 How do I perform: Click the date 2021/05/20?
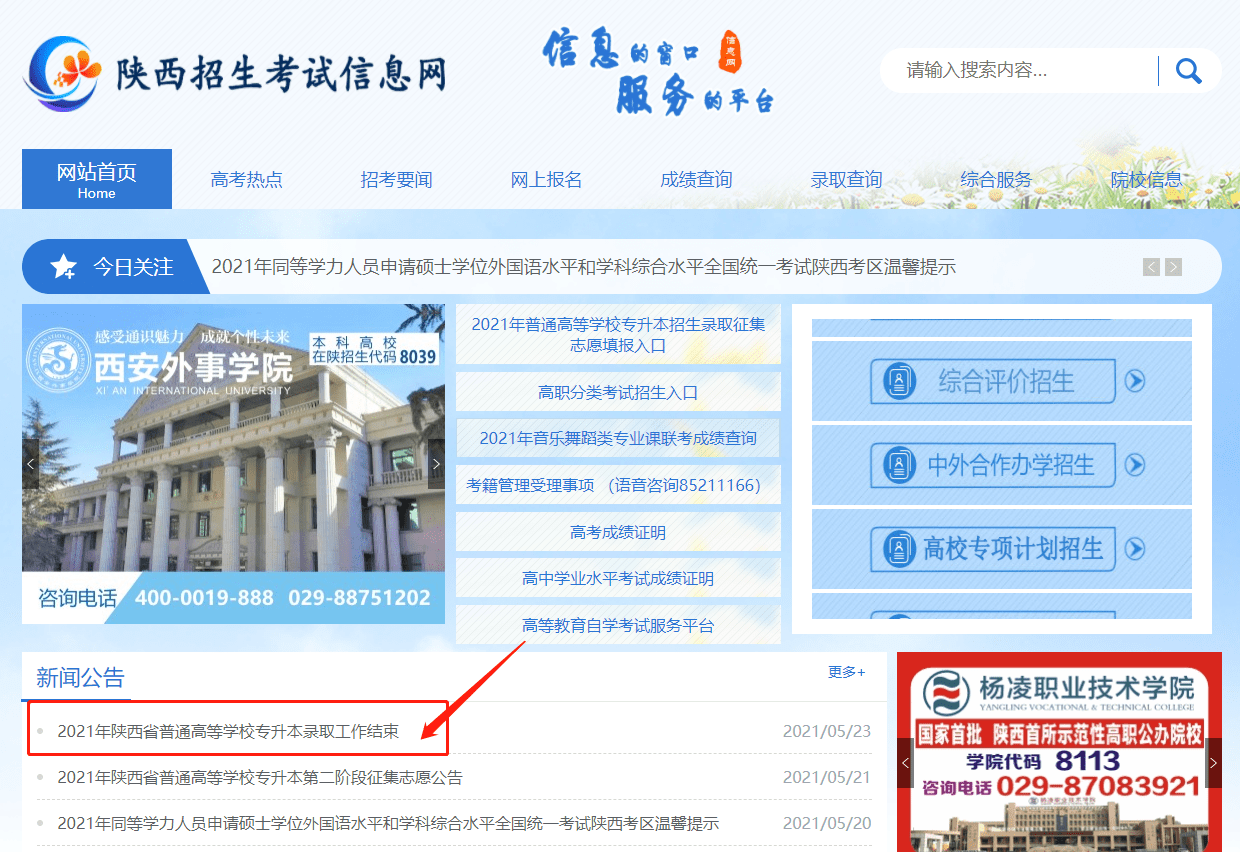click(827, 823)
